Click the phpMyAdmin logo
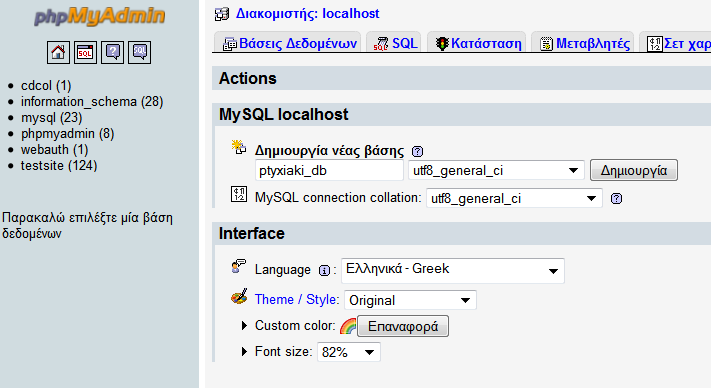 tap(99, 16)
